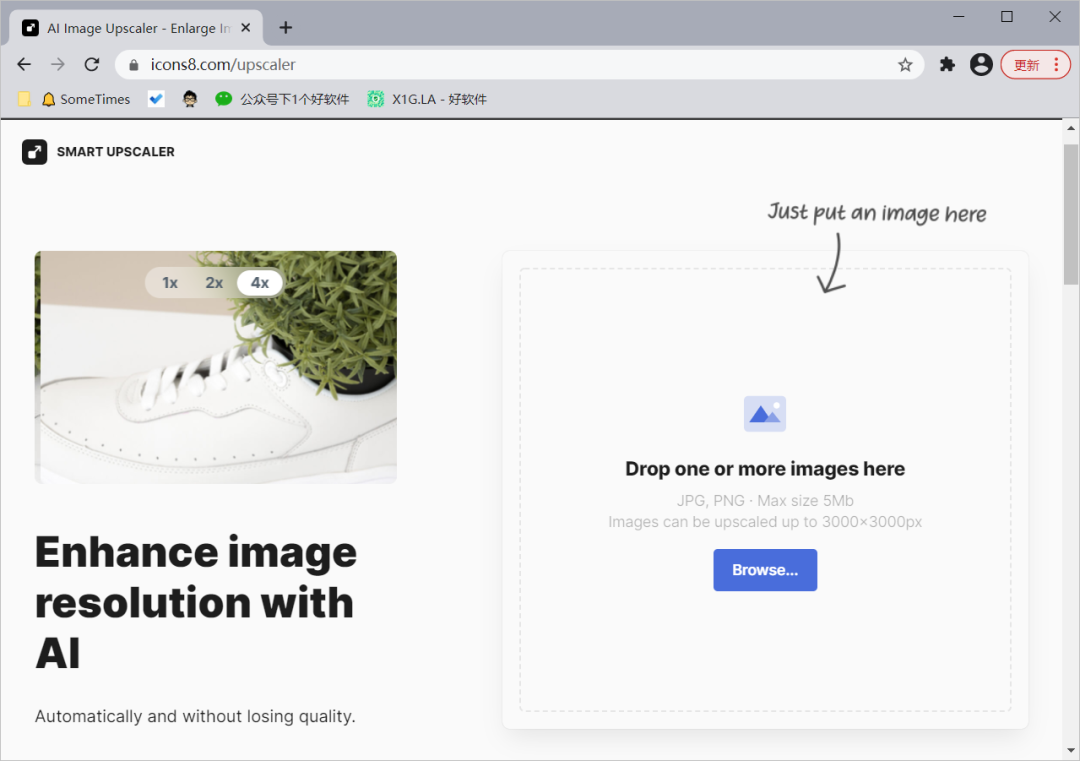
Task: Open the Chrome update menu button
Action: click(x=1035, y=65)
